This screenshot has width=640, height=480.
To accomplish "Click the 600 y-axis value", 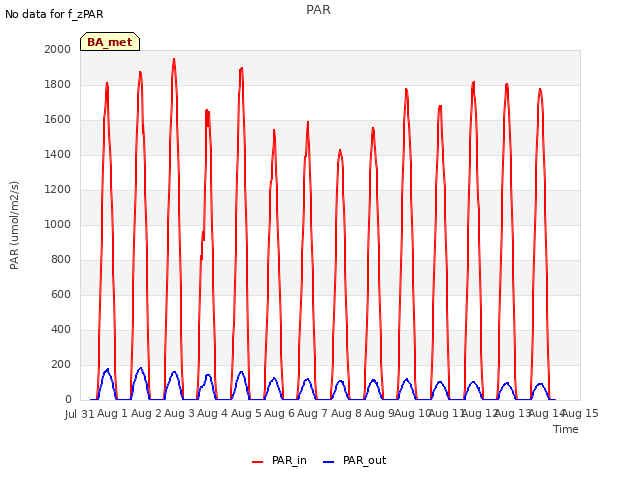I will 61,294.
